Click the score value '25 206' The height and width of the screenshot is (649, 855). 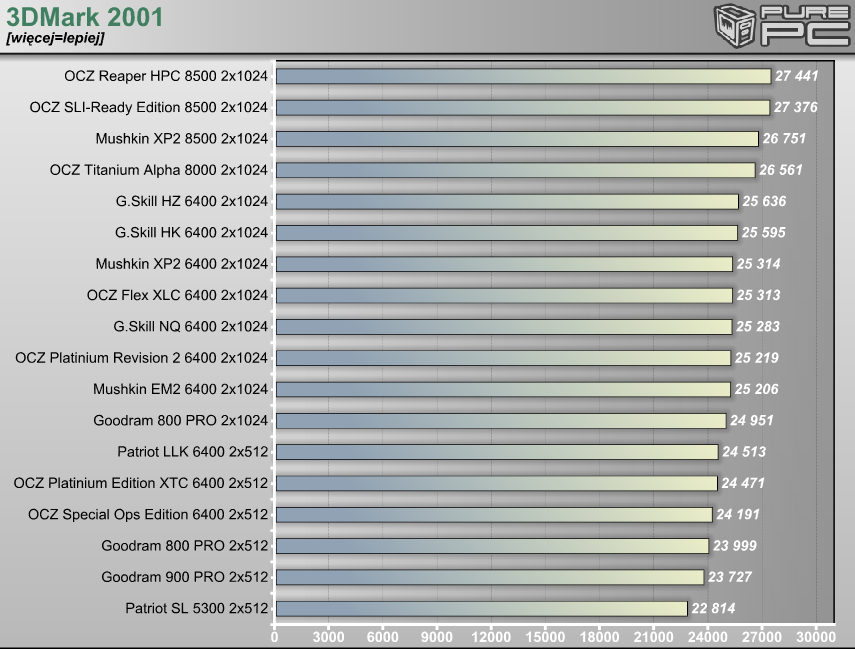(x=756, y=389)
